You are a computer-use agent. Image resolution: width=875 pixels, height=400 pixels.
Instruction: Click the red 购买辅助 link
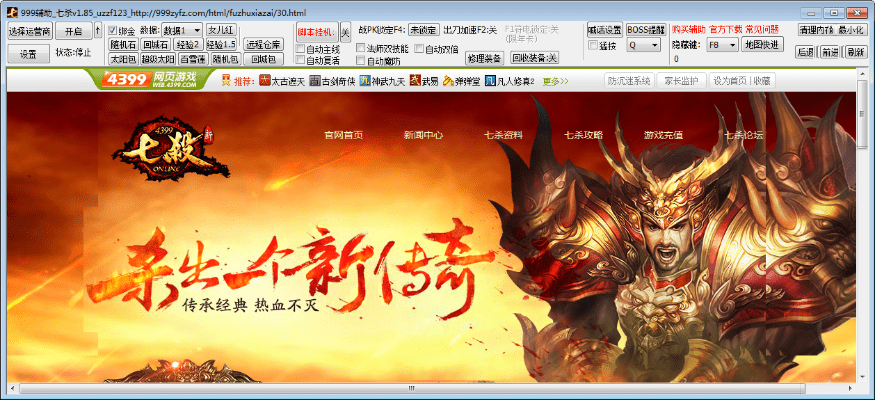(686, 30)
